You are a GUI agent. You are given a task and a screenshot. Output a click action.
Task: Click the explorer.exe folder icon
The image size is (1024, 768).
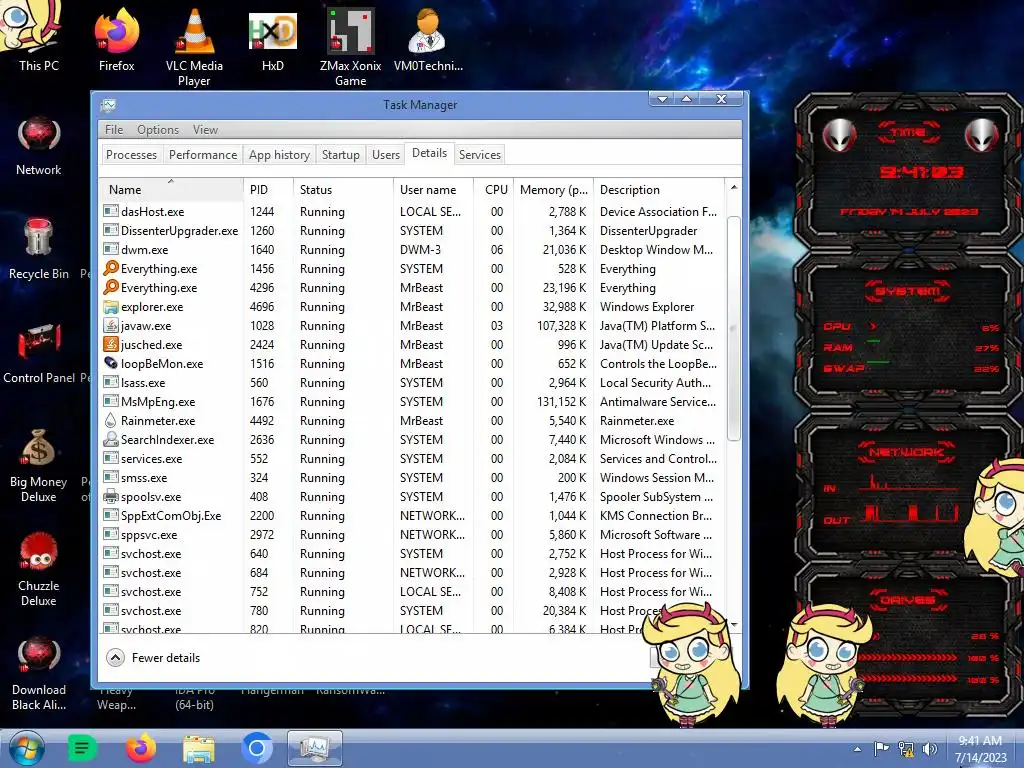pos(111,306)
